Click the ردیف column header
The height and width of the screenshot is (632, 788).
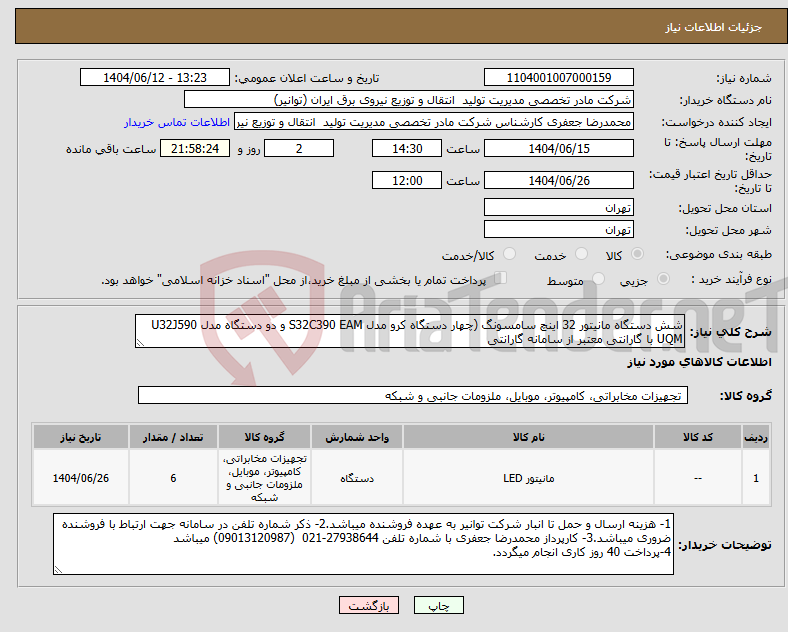click(755, 437)
